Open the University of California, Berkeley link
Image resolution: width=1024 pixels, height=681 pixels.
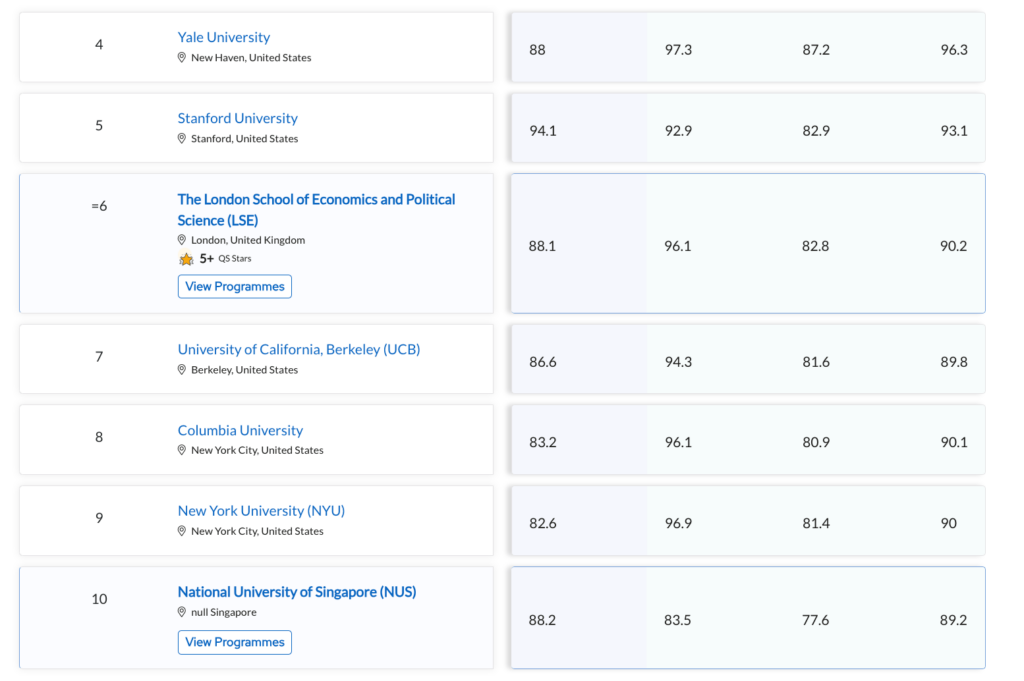tap(298, 349)
